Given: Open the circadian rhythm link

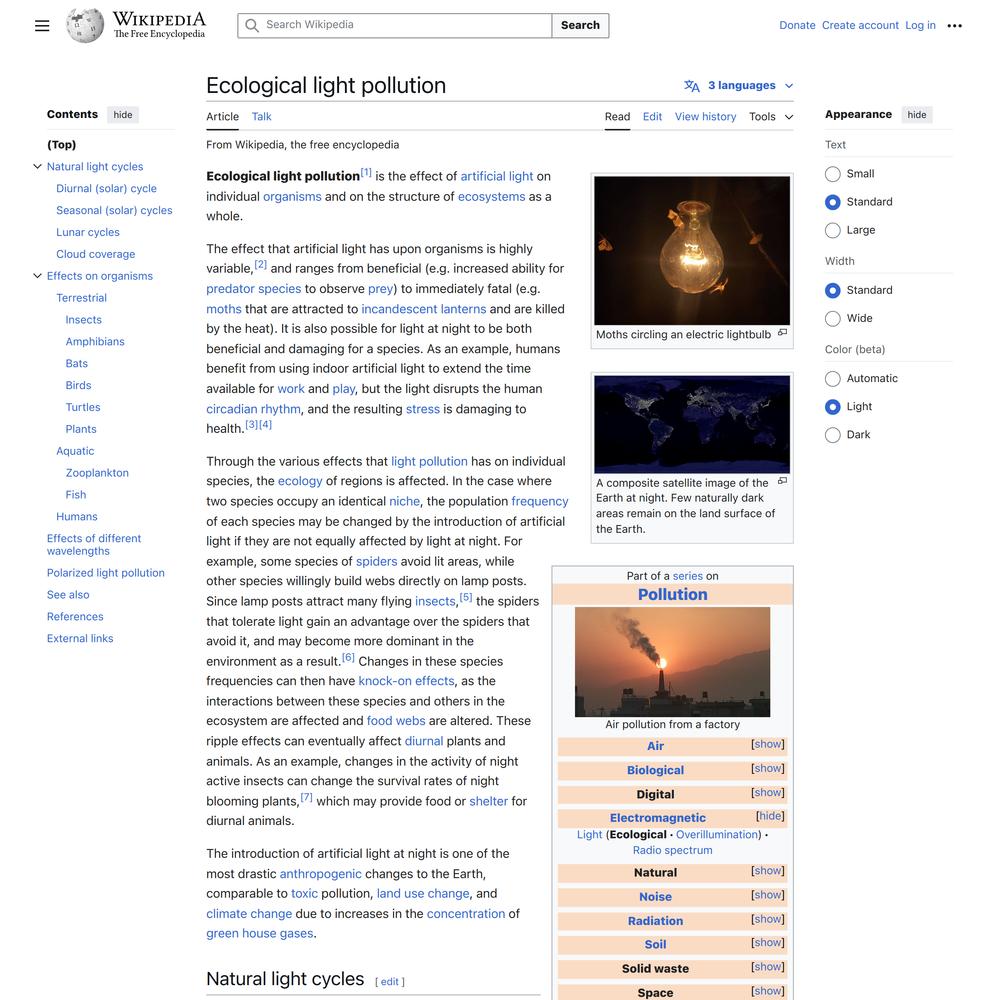Looking at the screenshot, I should point(253,409).
